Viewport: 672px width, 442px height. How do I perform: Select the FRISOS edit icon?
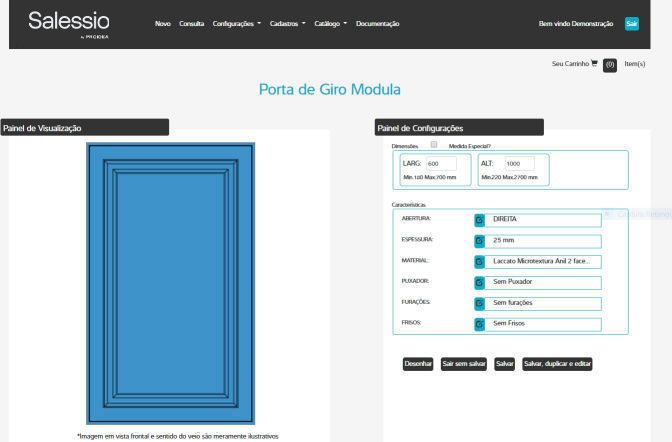click(x=479, y=324)
